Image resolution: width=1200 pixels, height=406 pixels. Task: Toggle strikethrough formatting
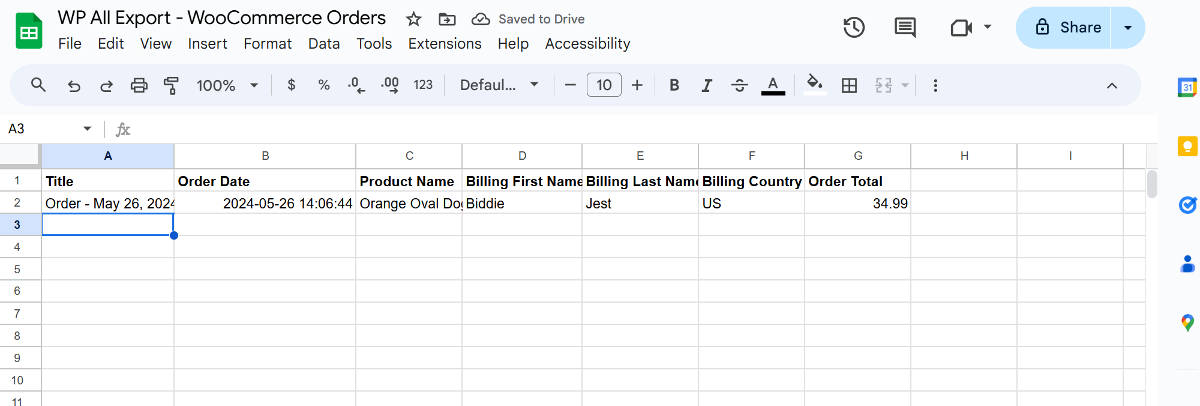[739, 85]
